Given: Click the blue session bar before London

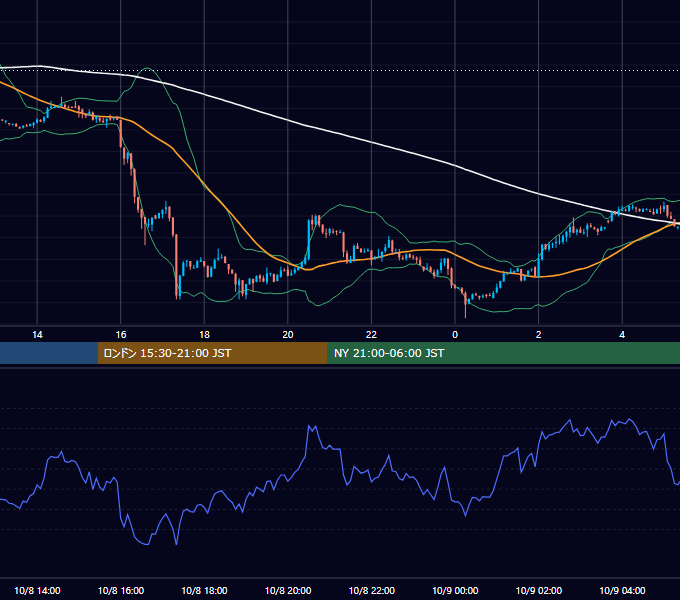Looking at the screenshot, I should [49, 353].
